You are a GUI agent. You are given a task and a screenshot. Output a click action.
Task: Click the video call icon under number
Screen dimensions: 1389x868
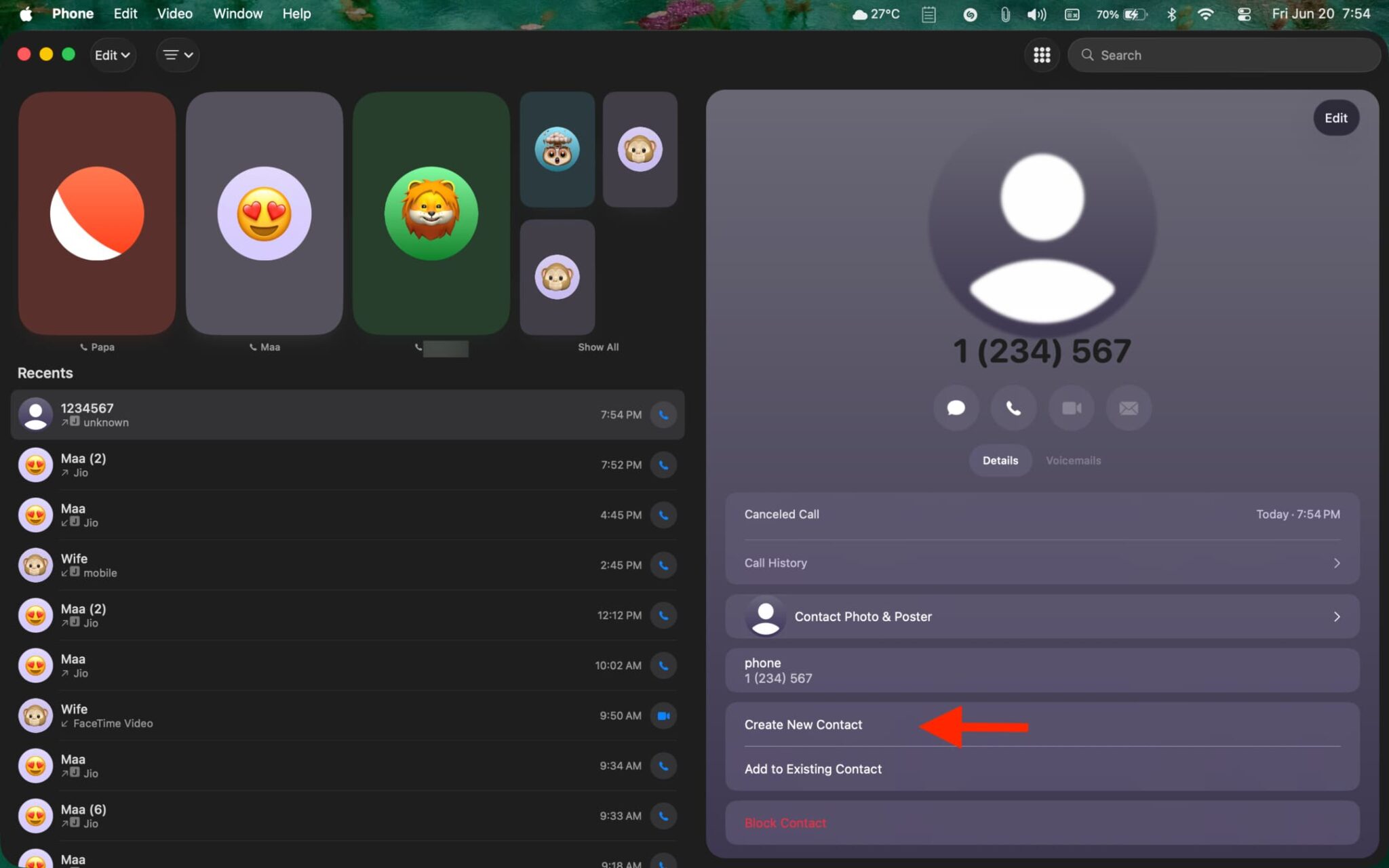tap(1071, 408)
